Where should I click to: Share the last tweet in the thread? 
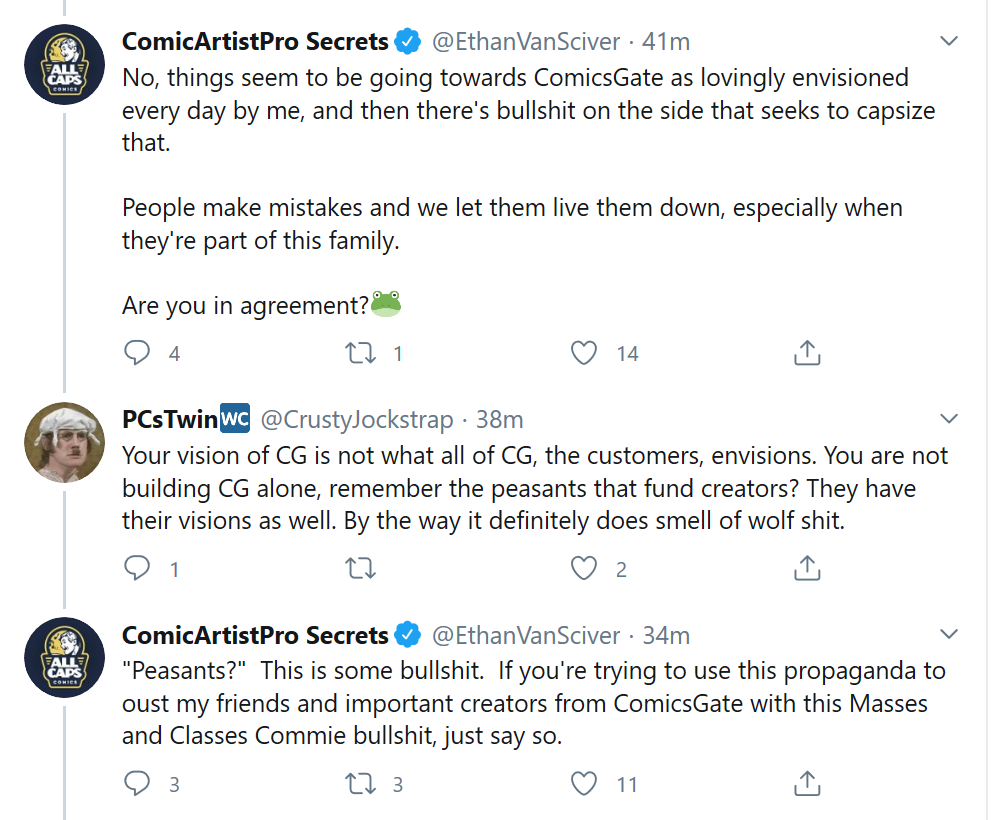[807, 783]
